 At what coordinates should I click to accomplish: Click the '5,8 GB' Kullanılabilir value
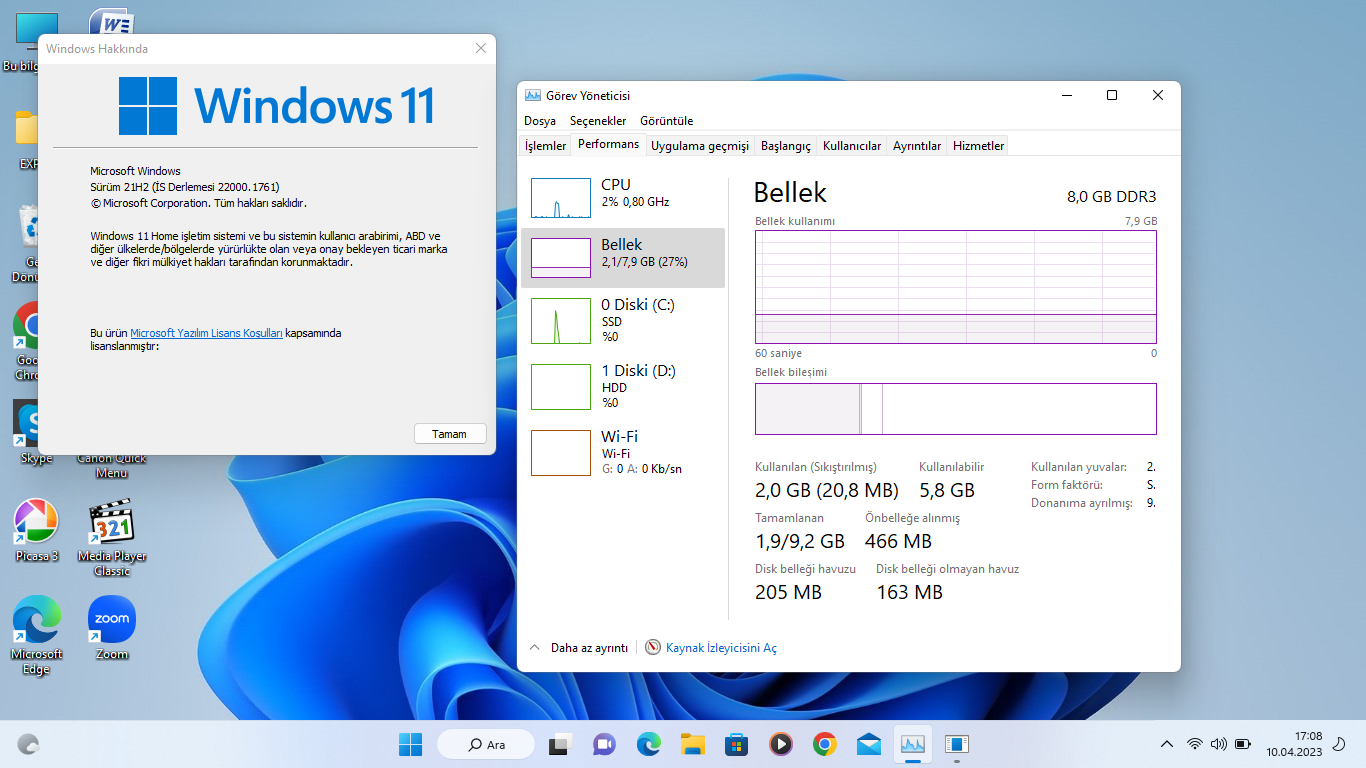pyautogui.click(x=947, y=490)
